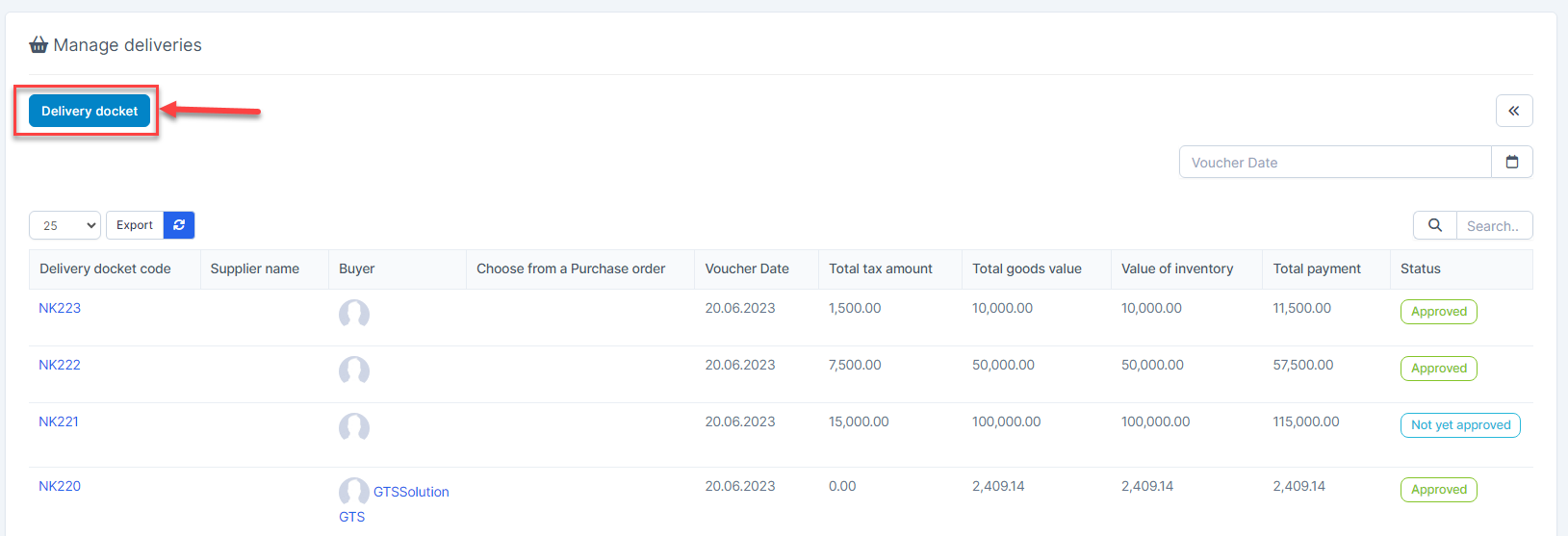This screenshot has height=536, width=1568.
Task: Click the calendar icon beside Voucher Date
Action: pyautogui.click(x=1512, y=162)
